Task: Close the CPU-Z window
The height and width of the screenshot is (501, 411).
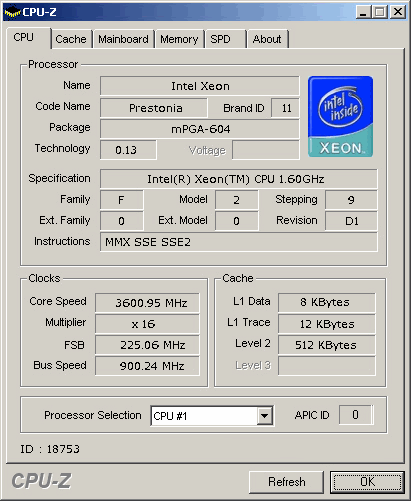Action: coord(398,12)
